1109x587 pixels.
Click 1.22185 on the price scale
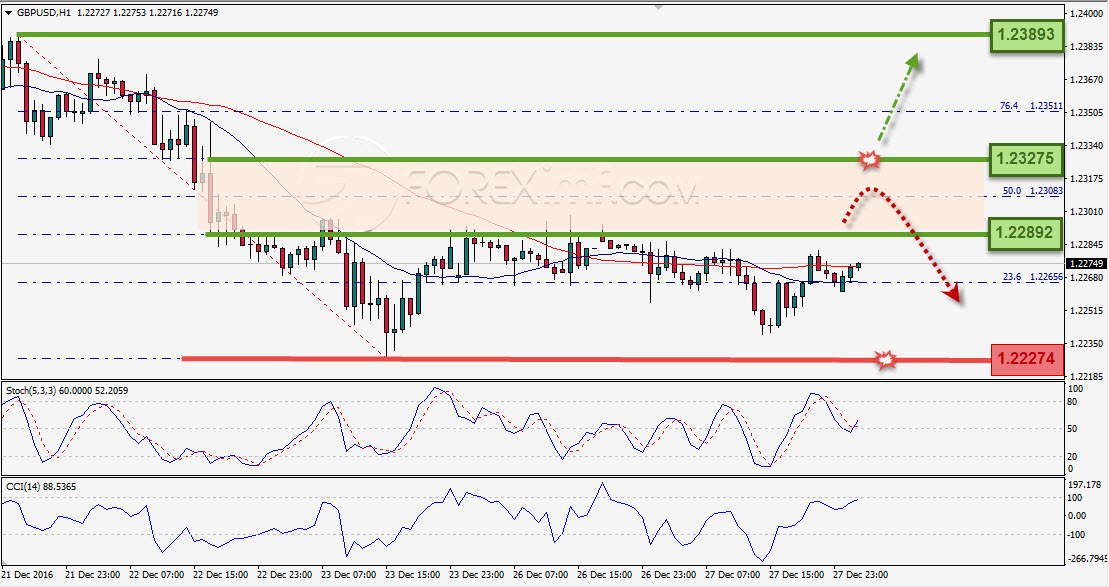coord(1088,376)
